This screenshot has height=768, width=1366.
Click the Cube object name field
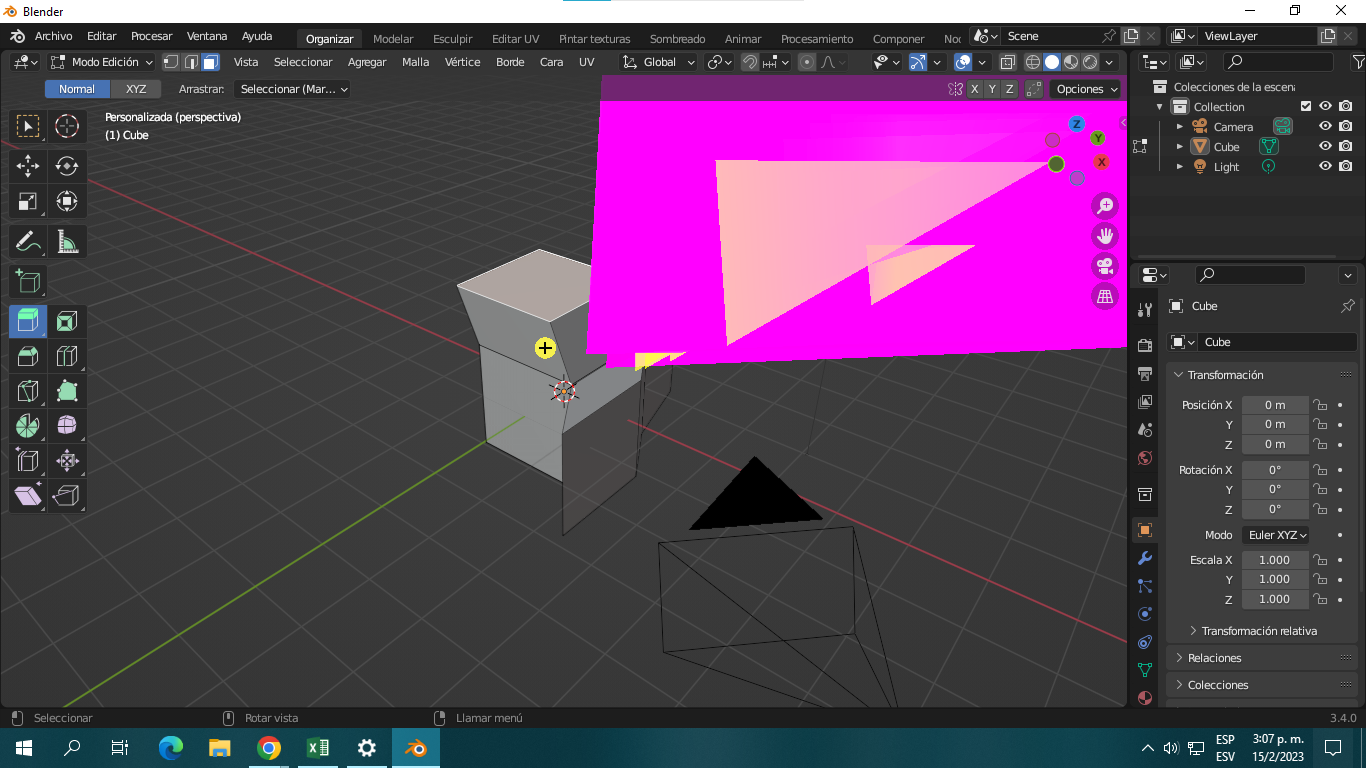coord(1277,342)
